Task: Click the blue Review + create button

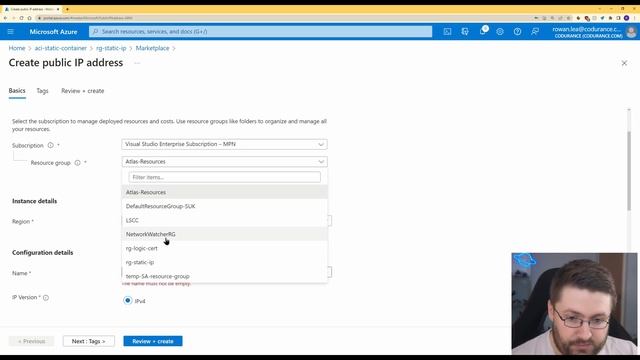Action: [153, 341]
